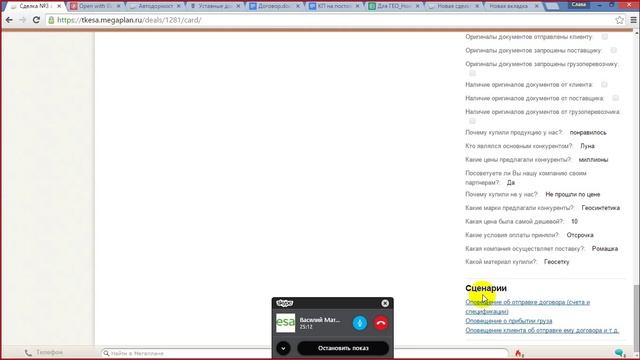Toggle Наличие оригиналов документов от грузоперевозчика checkbox
Screen dimensions: 640x360
(x=472, y=121)
